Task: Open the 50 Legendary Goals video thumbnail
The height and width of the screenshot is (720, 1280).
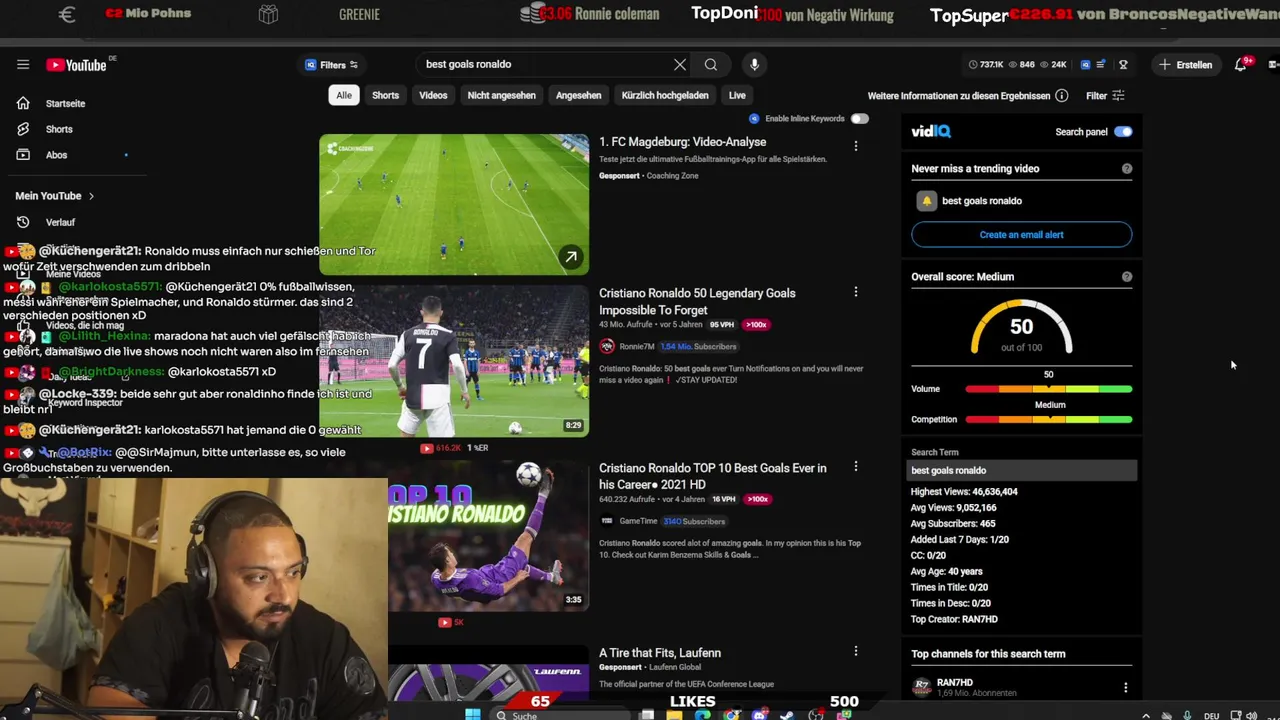Action: pyautogui.click(x=454, y=362)
